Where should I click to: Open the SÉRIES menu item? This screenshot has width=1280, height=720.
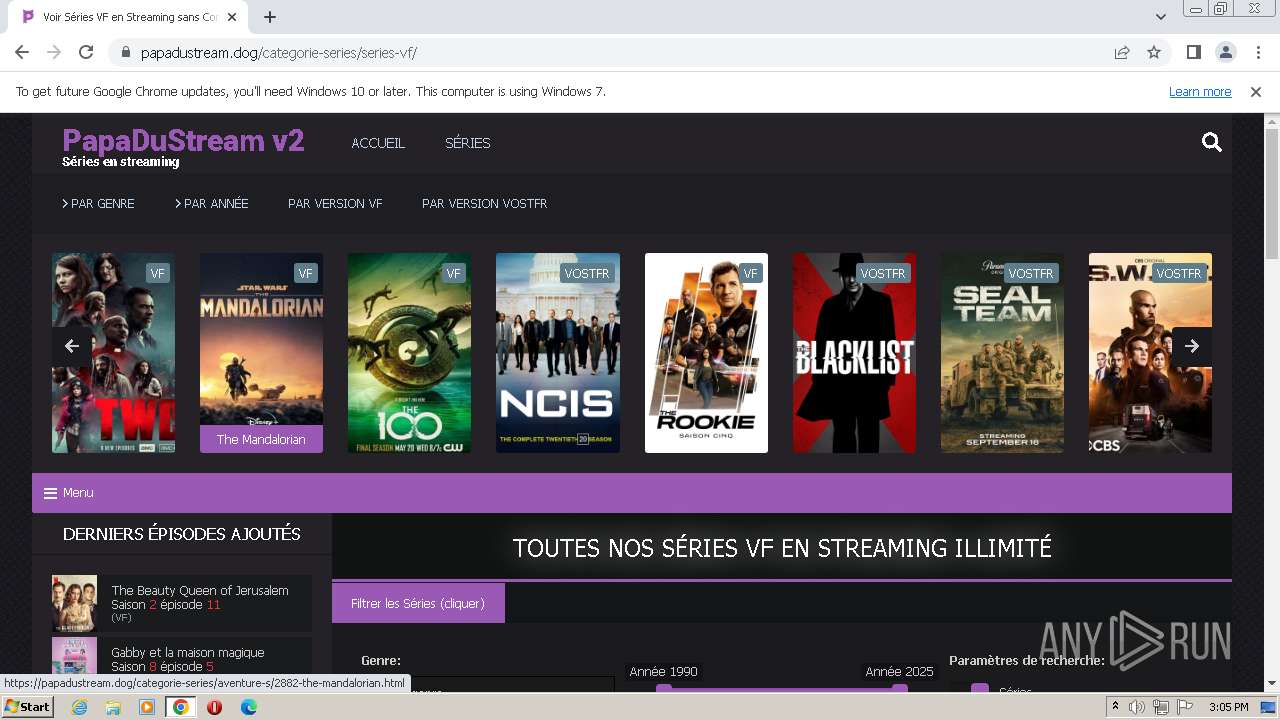[467, 143]
